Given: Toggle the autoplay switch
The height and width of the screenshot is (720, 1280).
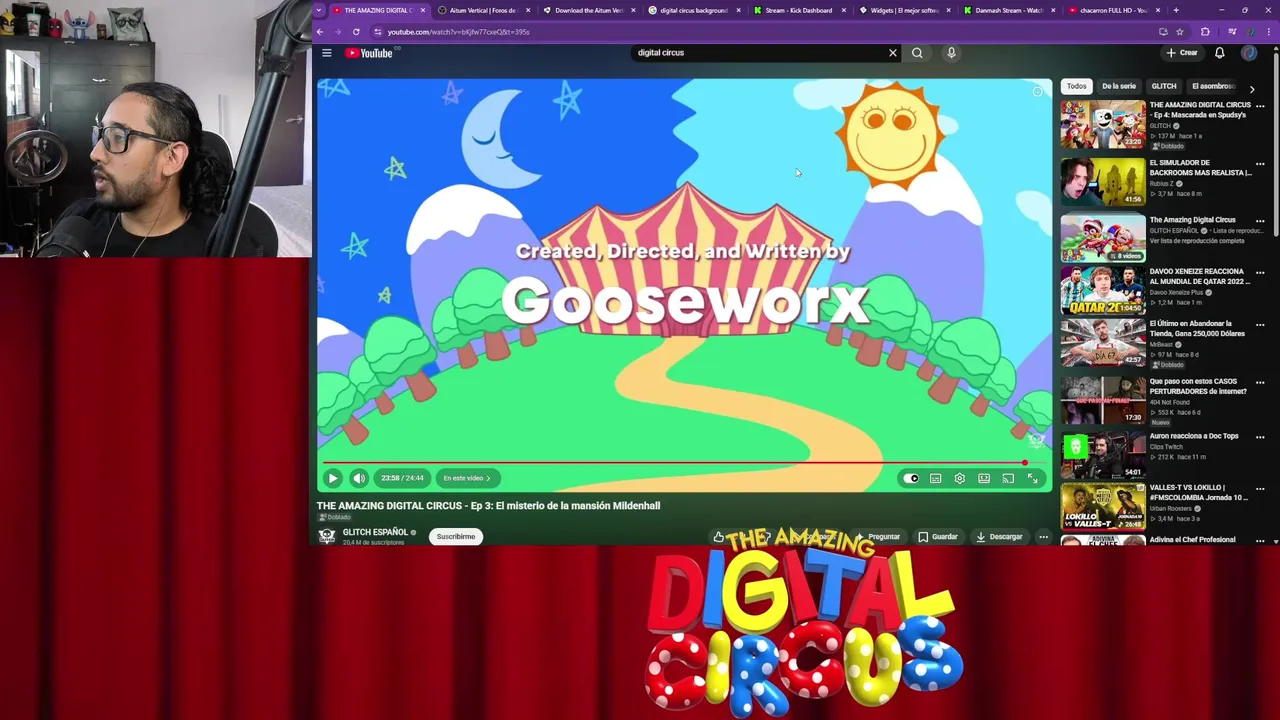Looking at the screenshot, I should pyautogui.click(x=910, y=479).
